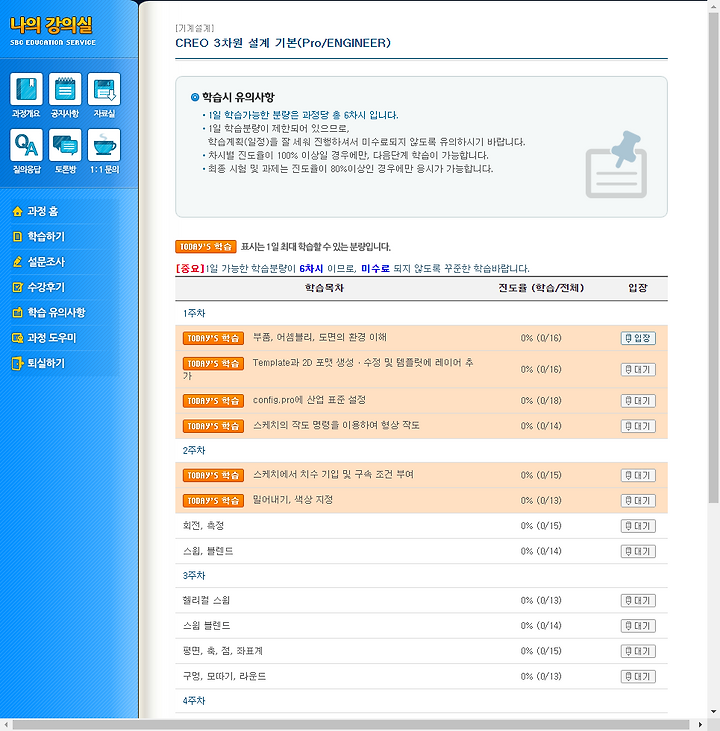The width and height of the screenshot is (720, 731).
Task: Click the icon beside 과정 도우미
Action: coord(17,338)
